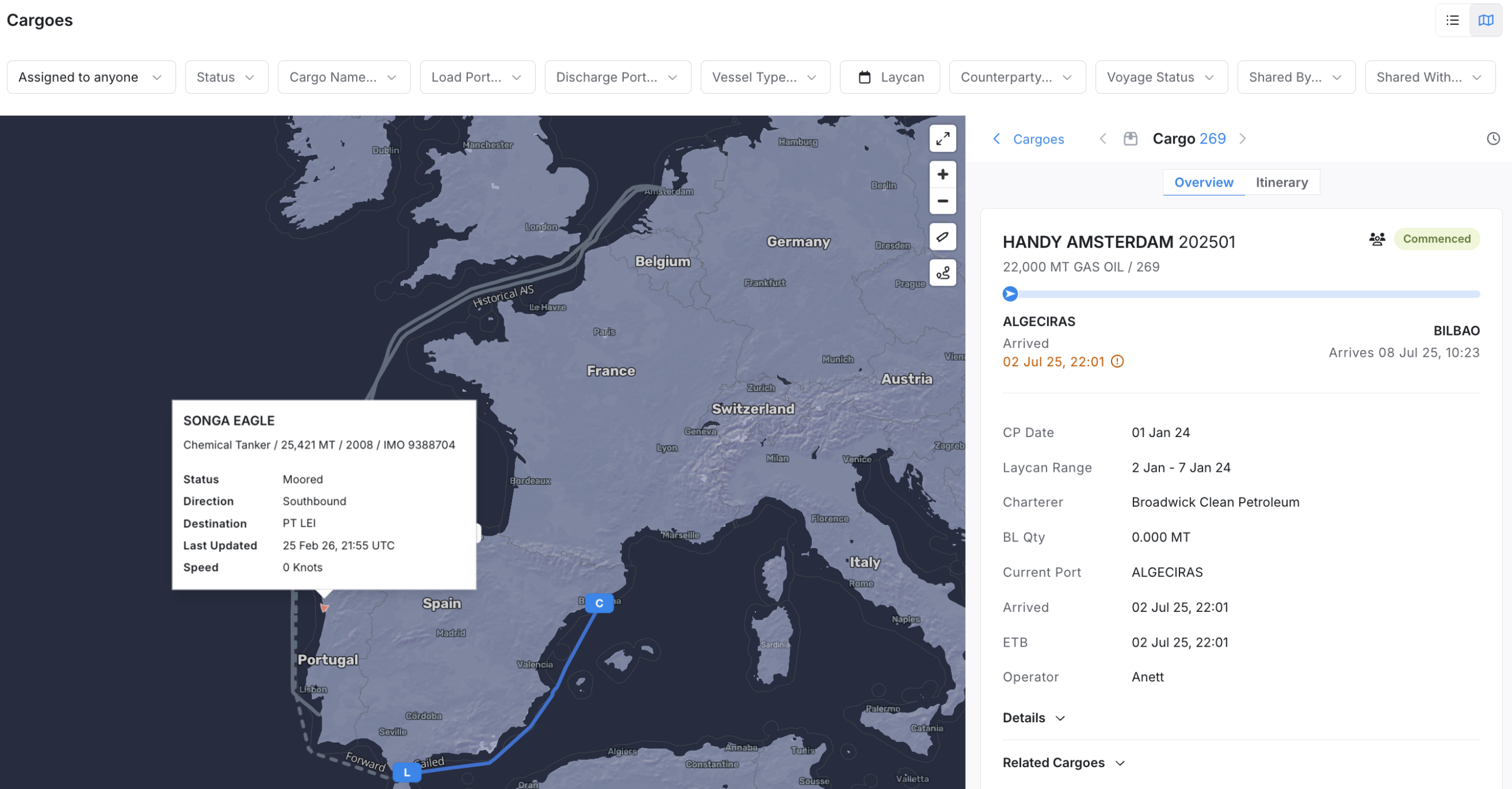Zoom out on the map
Screen dimensions: 1512x789
pos(943,201)
